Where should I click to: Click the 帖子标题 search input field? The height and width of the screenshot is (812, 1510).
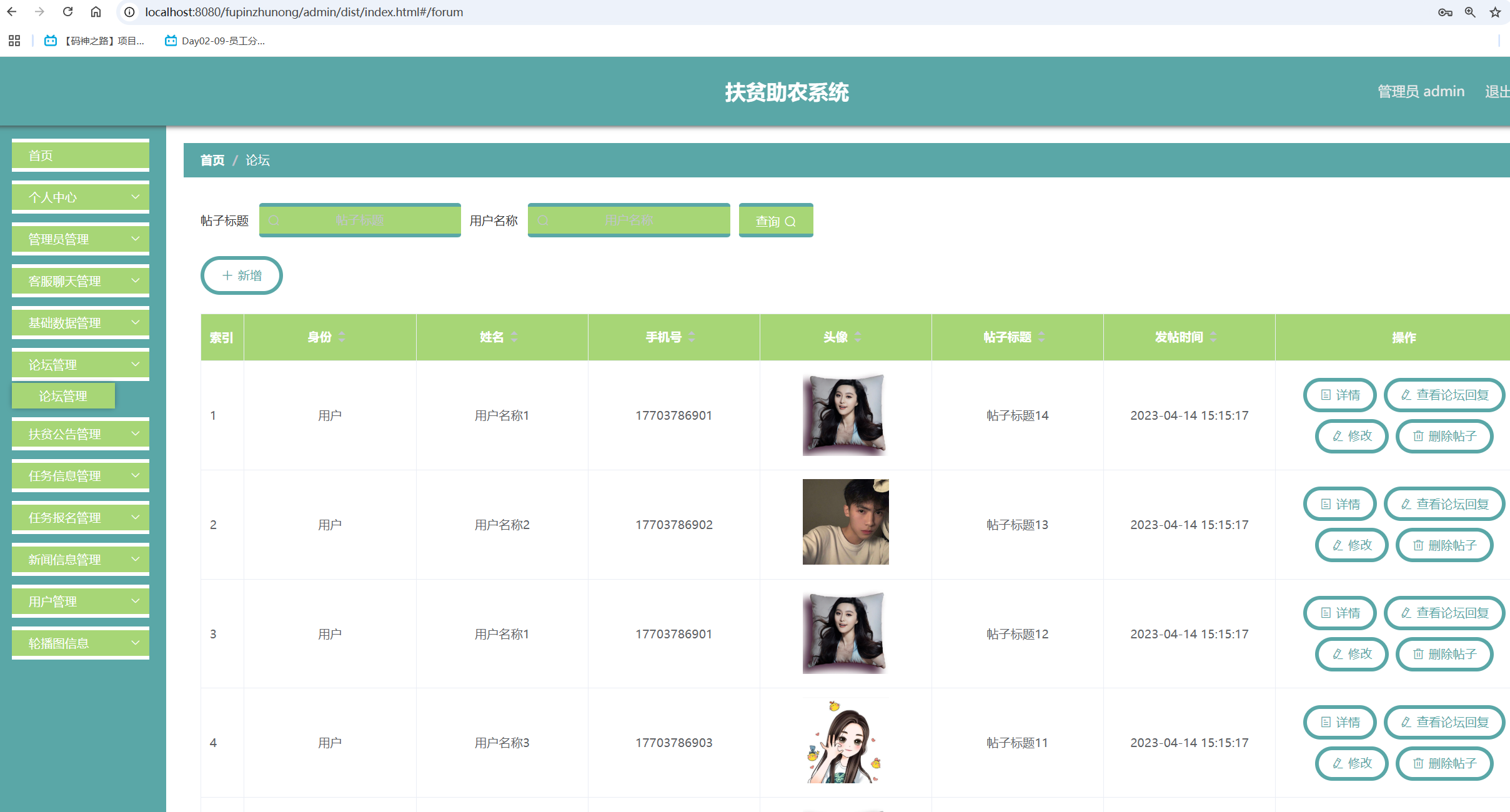(x=360, y=220)
